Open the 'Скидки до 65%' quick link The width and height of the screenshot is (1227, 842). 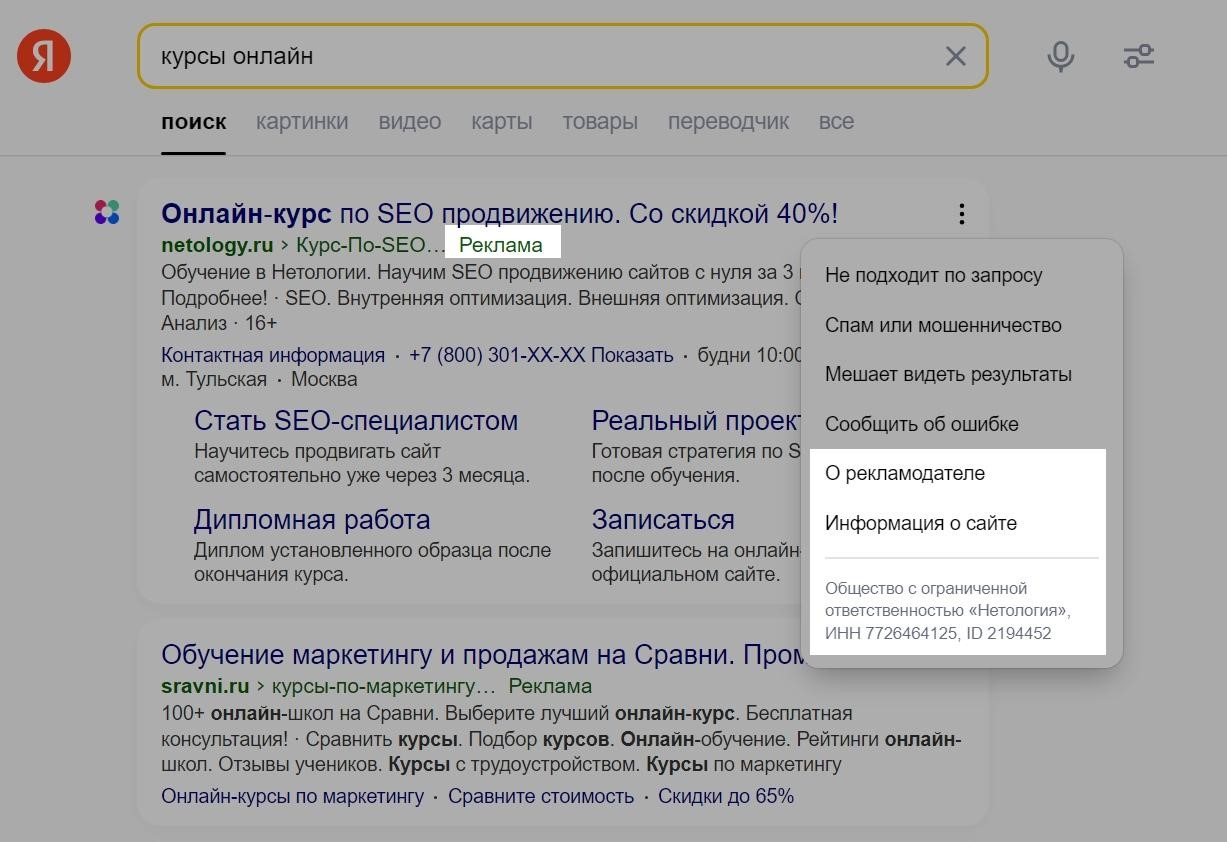(726, 796)
